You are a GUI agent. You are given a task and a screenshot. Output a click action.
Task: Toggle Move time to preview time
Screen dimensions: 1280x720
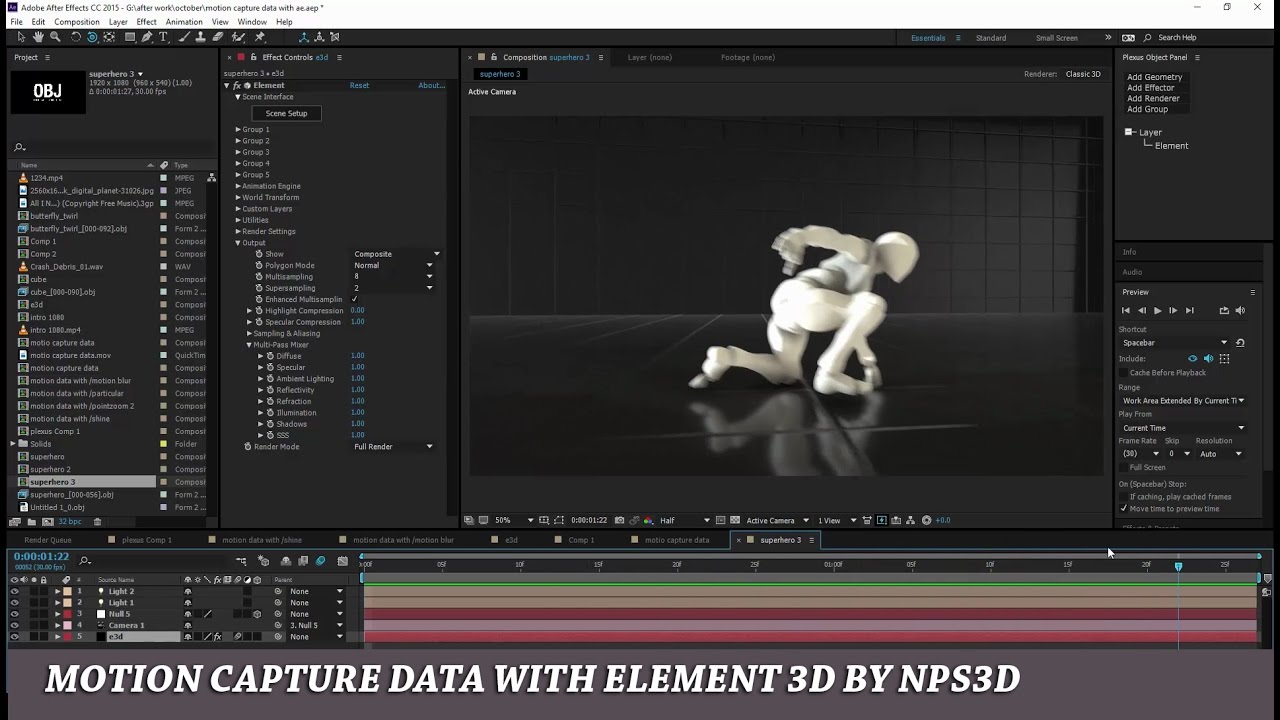(1123, 508)
